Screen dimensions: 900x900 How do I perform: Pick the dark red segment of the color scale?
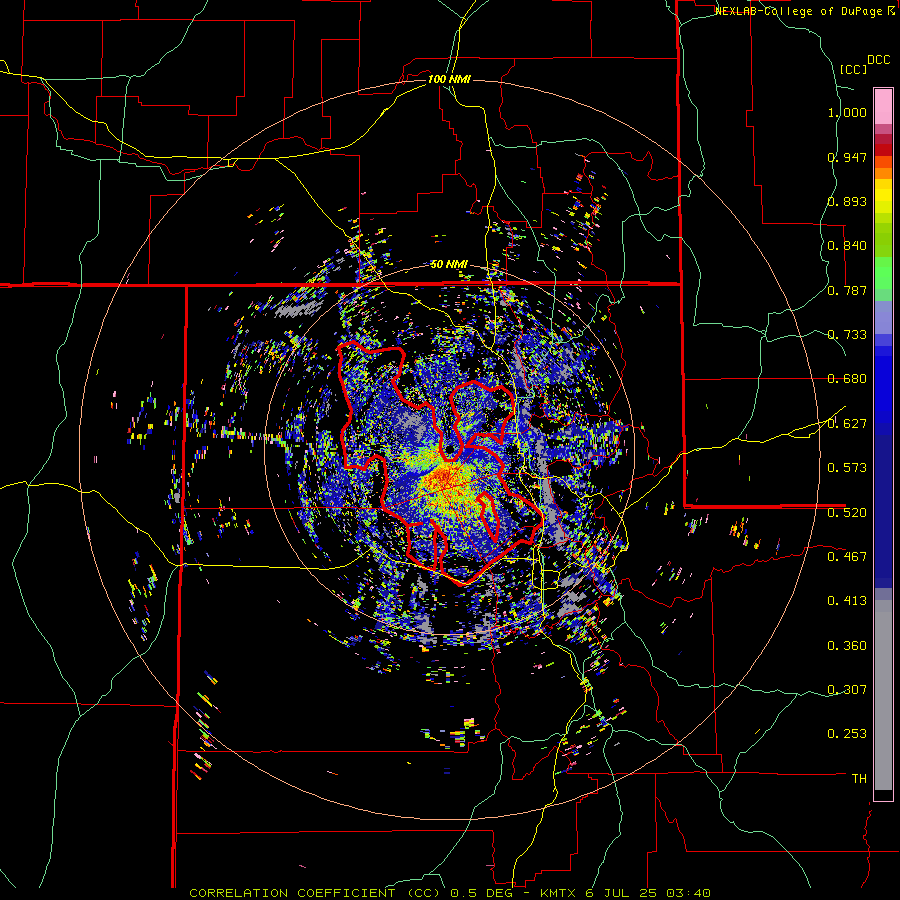(883, 150)
